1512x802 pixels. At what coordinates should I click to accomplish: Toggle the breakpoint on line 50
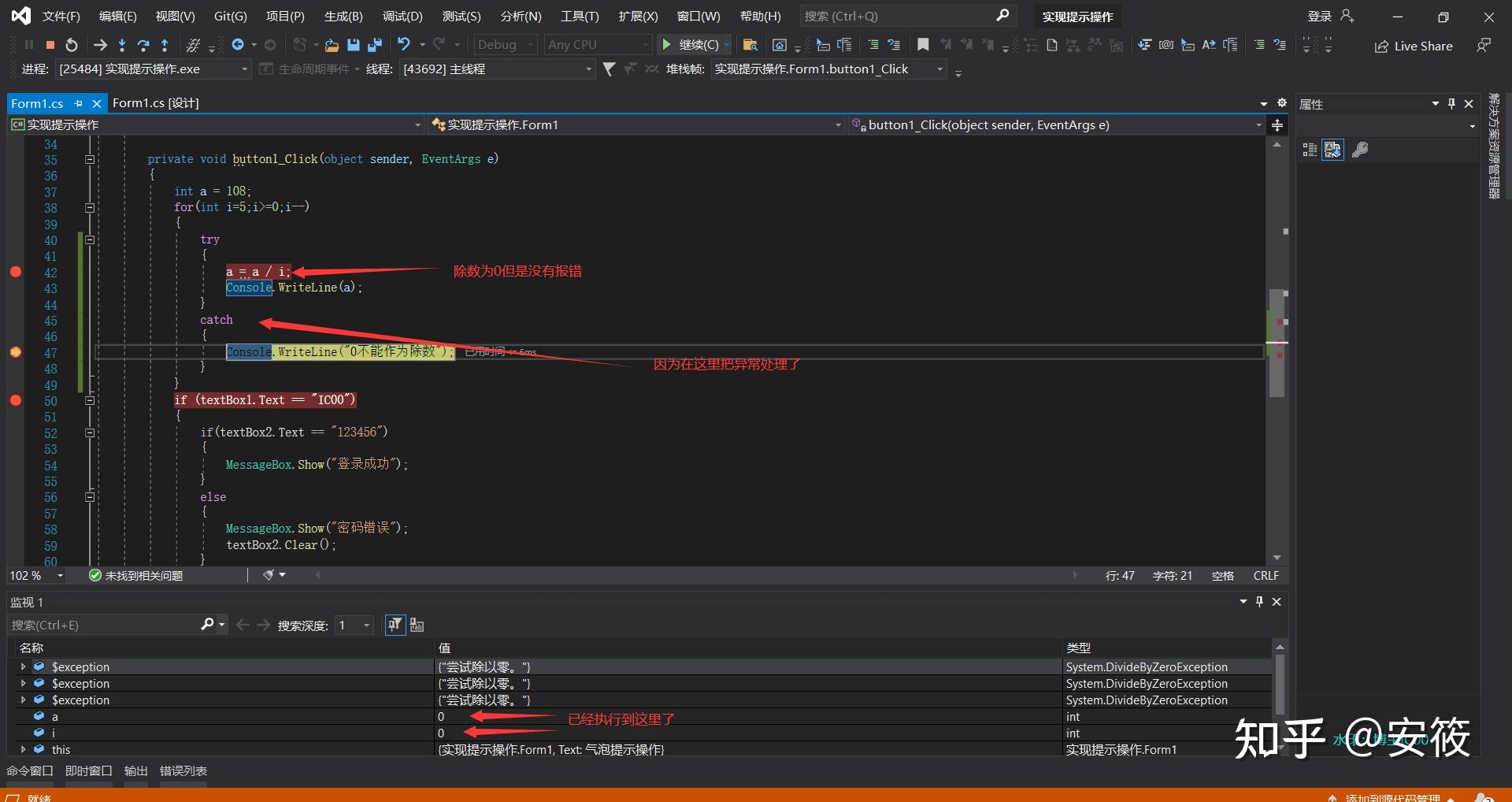point(16,400)
